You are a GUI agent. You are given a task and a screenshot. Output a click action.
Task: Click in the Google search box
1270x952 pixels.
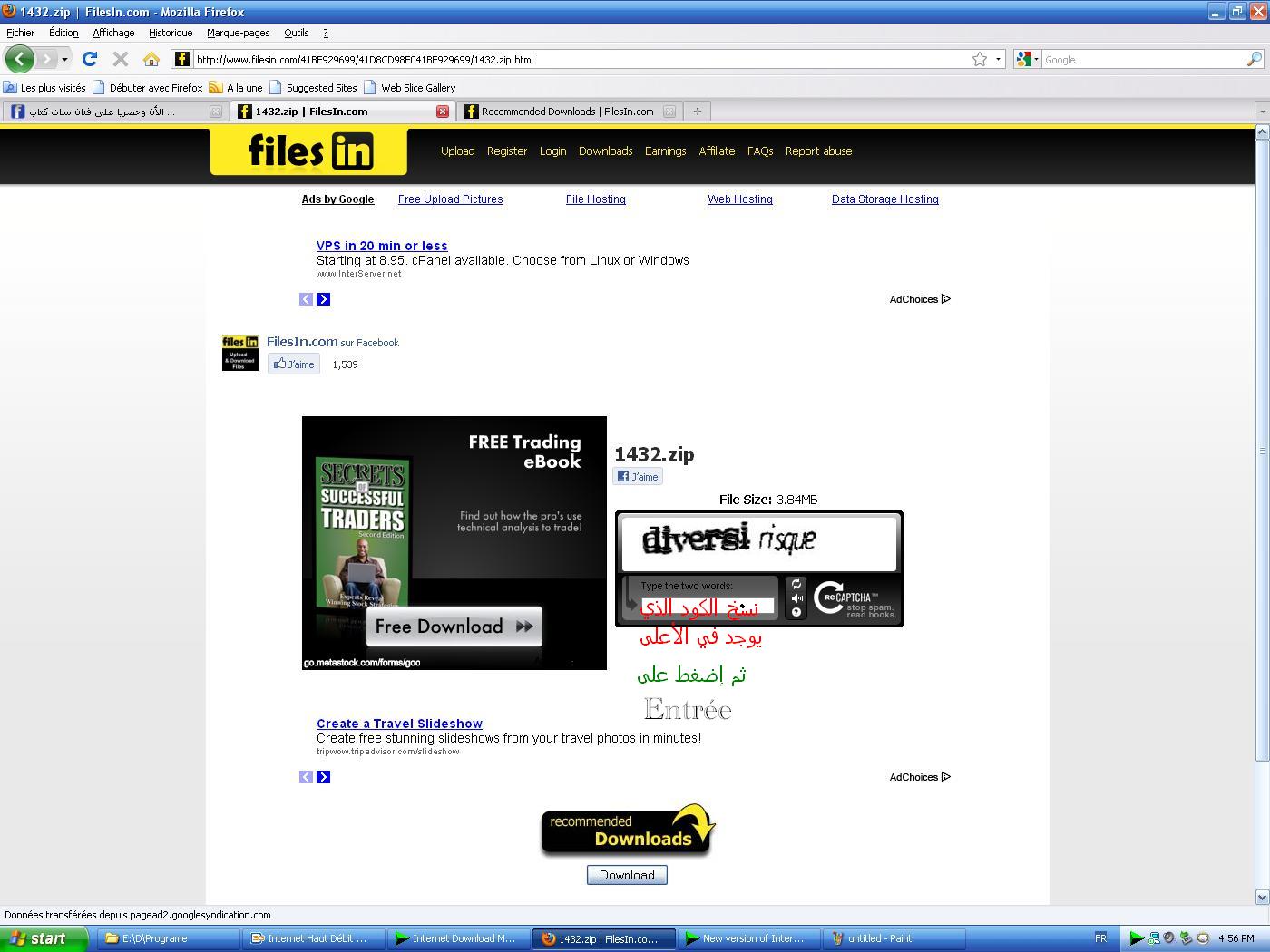(x=1143, y=60)
